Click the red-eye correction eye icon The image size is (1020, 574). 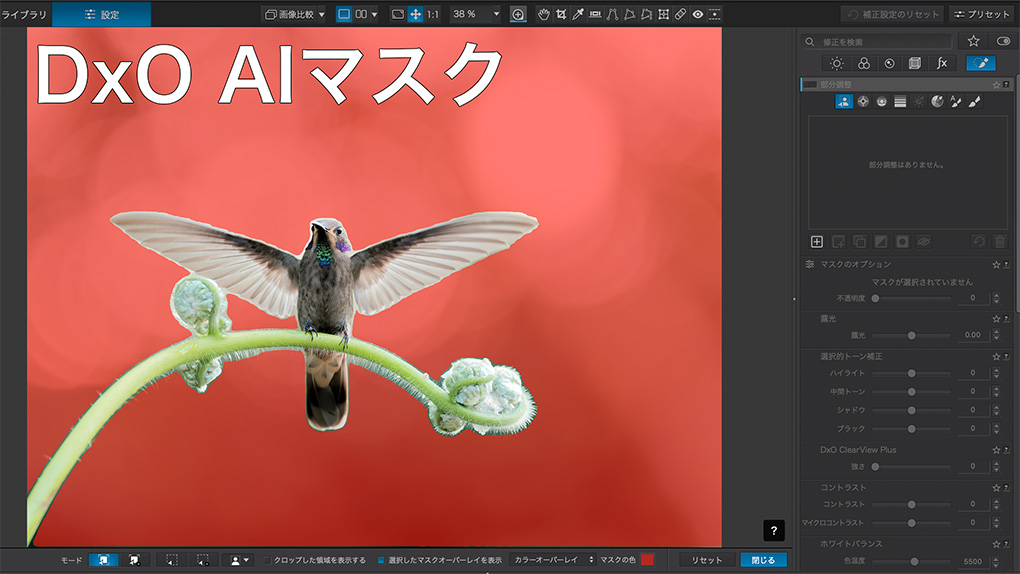[697, 14]
